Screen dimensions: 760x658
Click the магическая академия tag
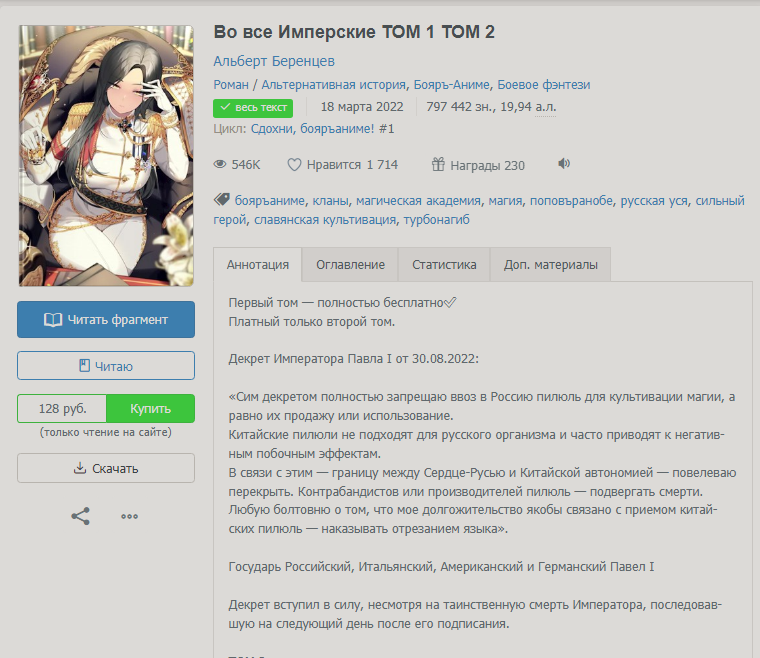[x=418, y=201]
